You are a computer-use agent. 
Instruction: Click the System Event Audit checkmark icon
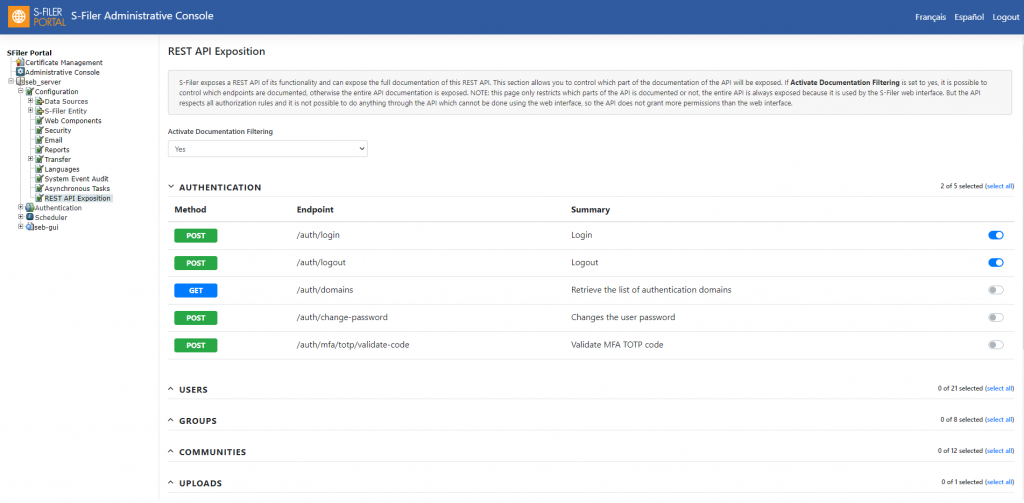(39, 179)
